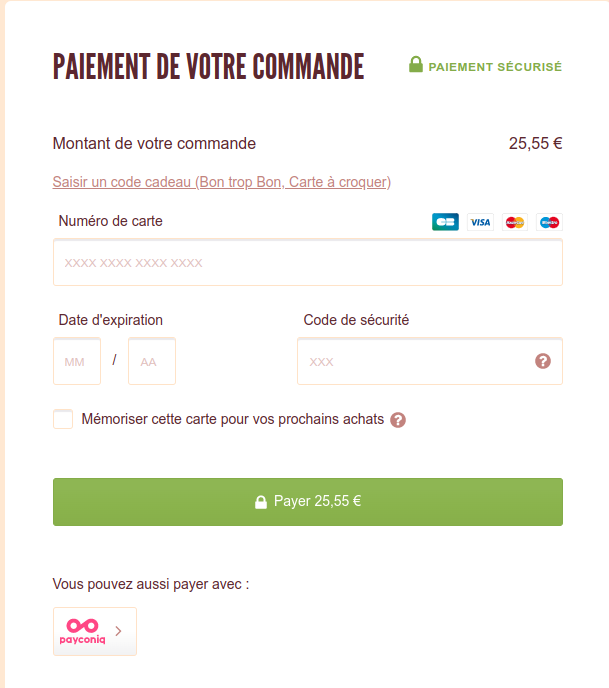This screenshot has width=609, height=688.
Task: Click the 25,55 € order amount
Action: [535, 143]
